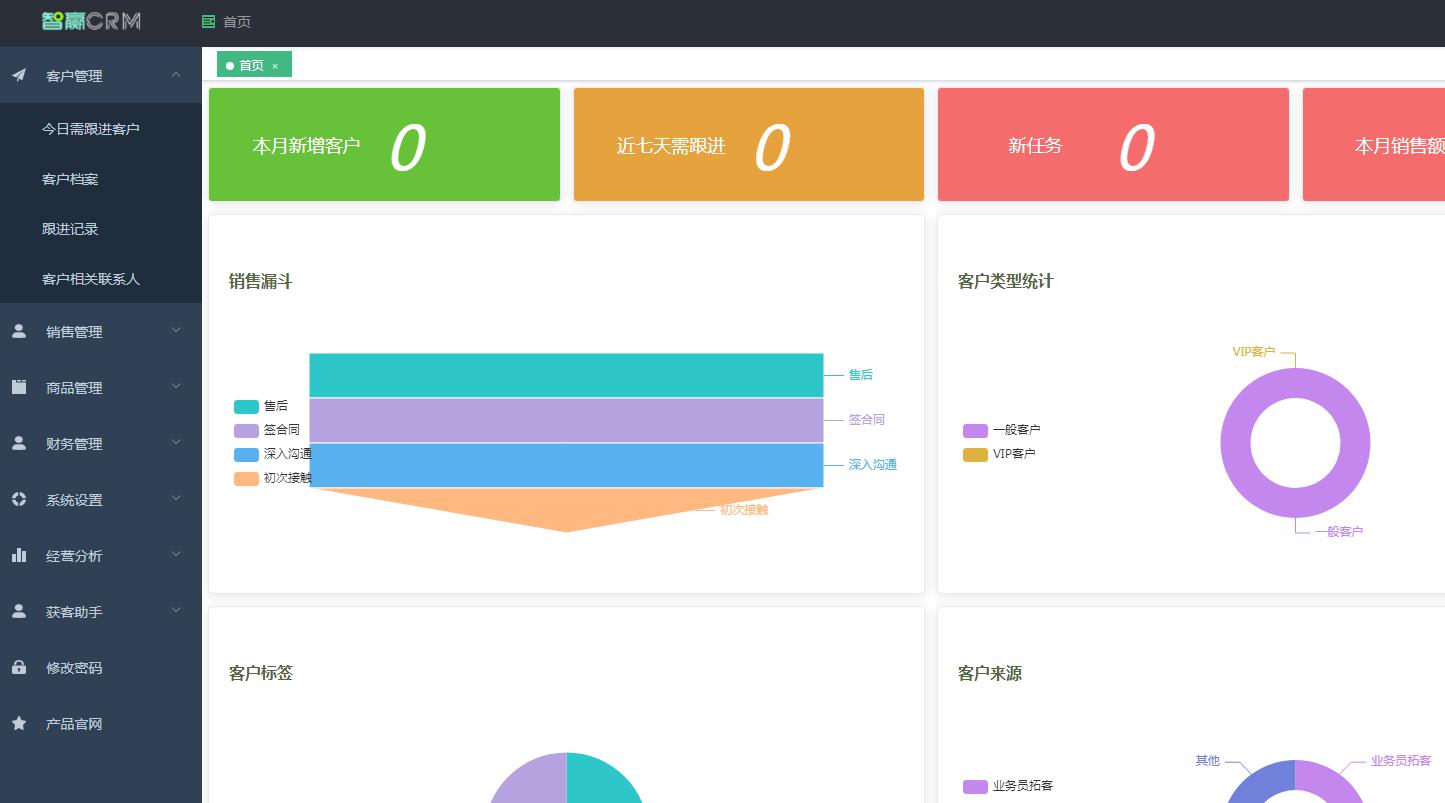Toggle 售后 legend in 销售漏斗 chart
The image size is (1445, 803).
(x=261, y=406)
